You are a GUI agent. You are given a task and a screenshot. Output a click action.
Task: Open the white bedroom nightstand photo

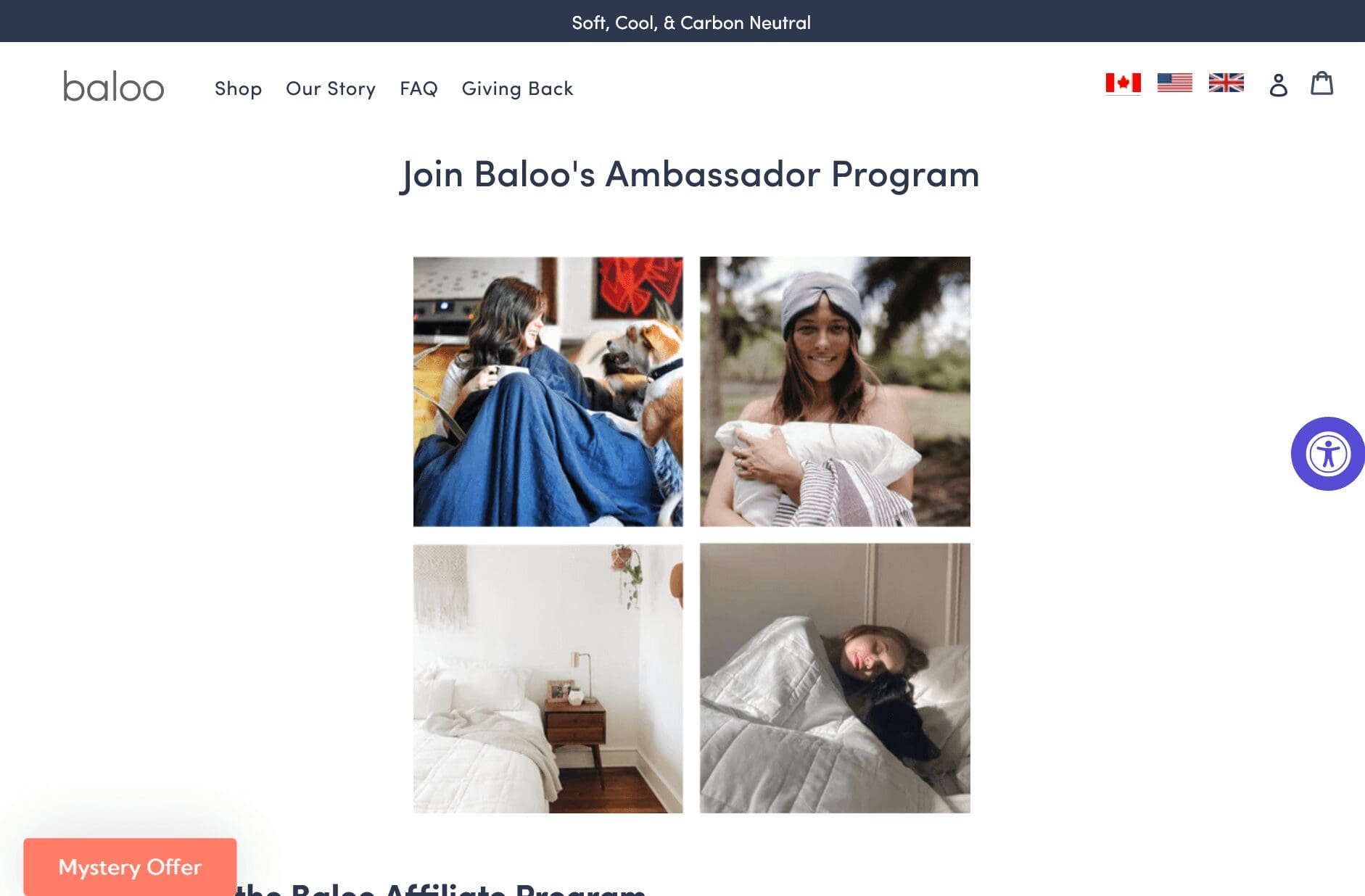coord(548,679)
